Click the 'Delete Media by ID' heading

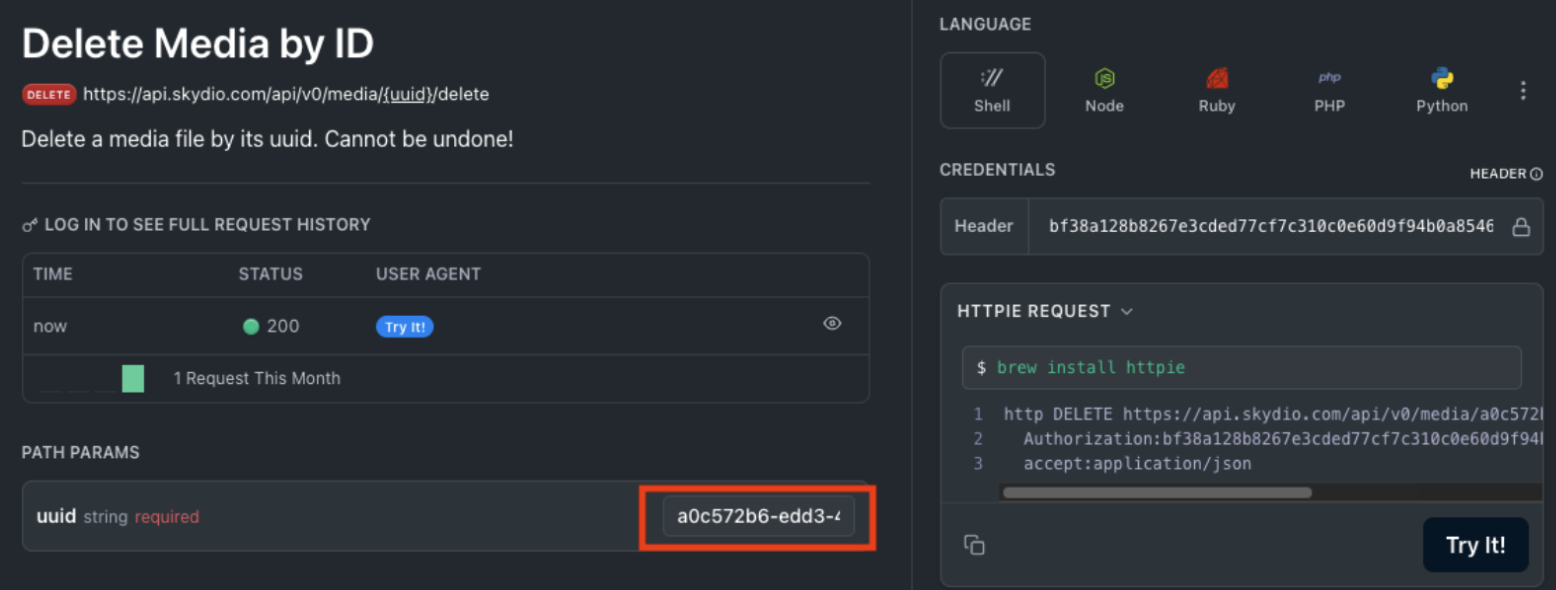198,43
